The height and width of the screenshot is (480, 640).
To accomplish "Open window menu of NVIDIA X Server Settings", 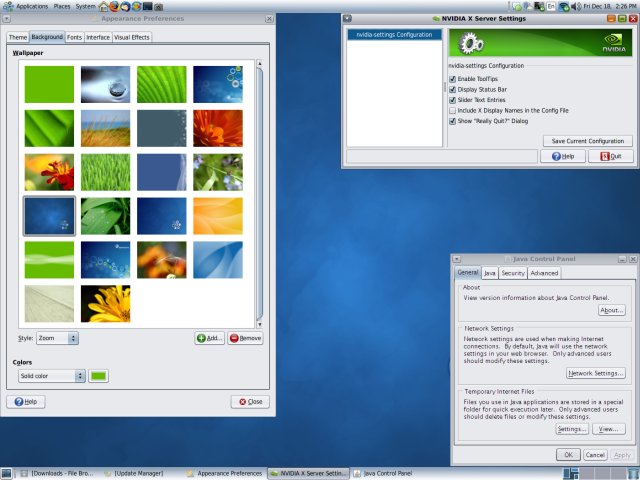I will 347,18.
